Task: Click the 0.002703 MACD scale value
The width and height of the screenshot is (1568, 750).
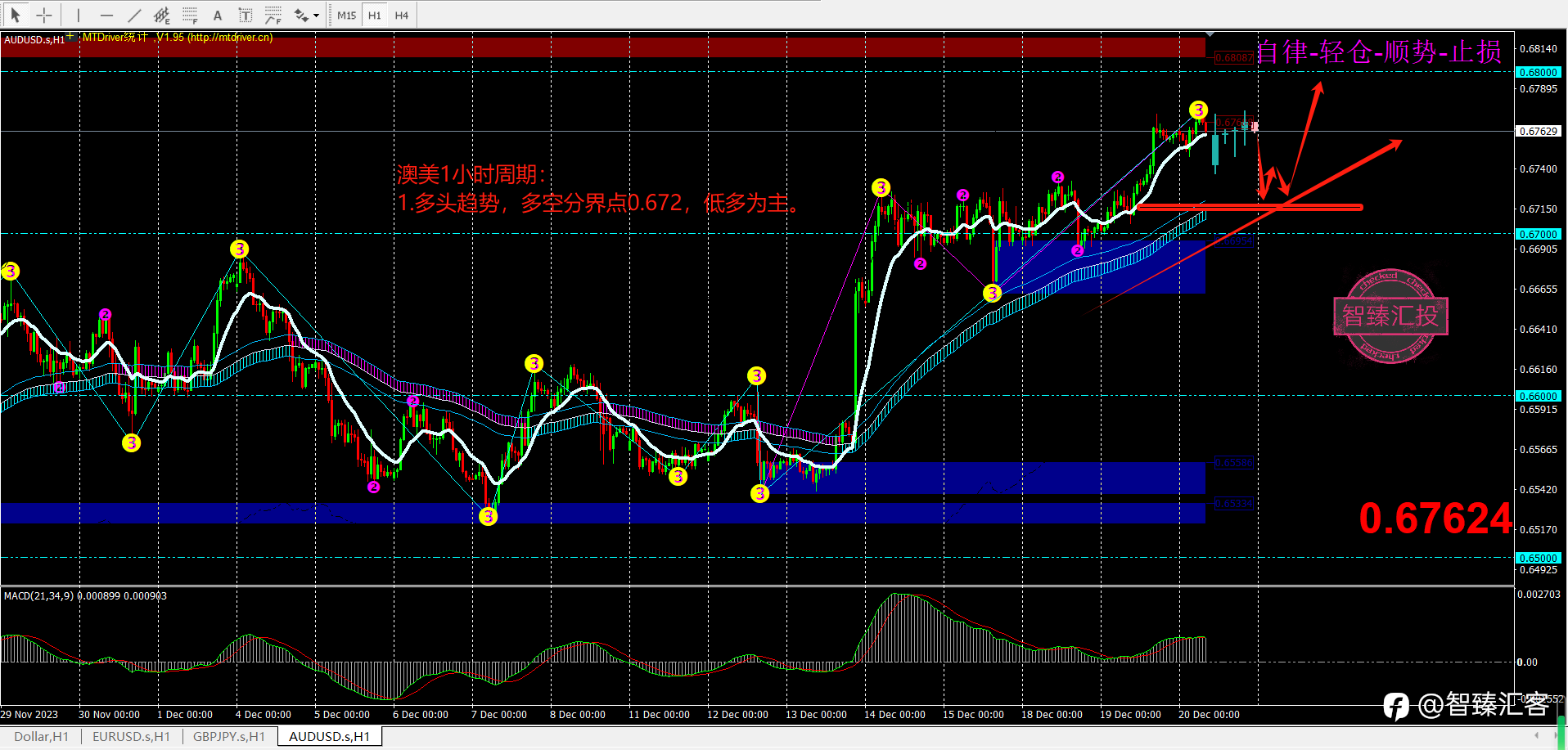Action: [x=1539, y=594]
